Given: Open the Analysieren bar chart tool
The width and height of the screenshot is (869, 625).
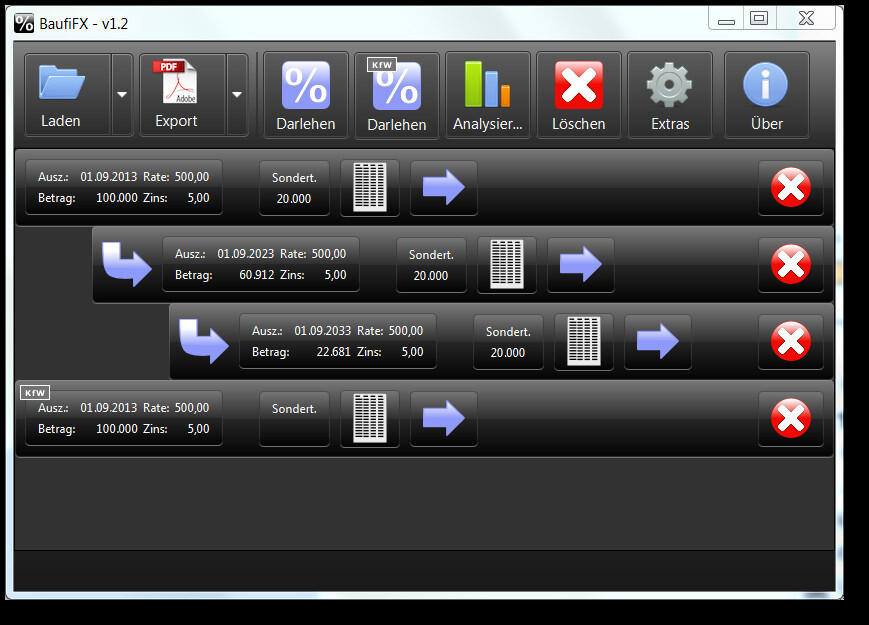Looking at the screenshot, I should 488,95.
